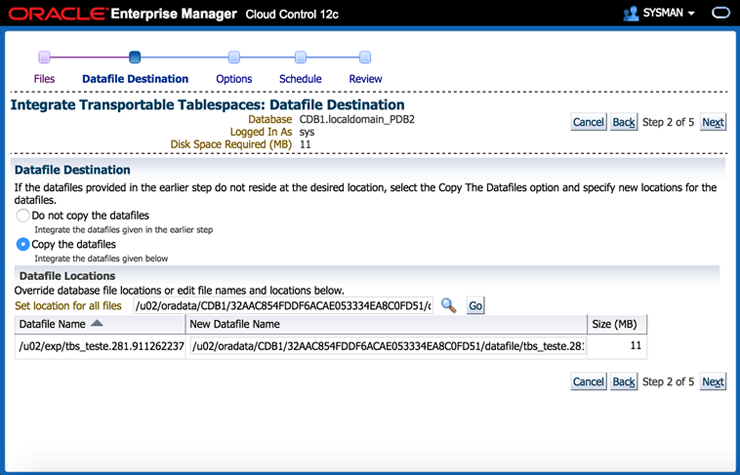The width and height of the screenshot is (740, 475).
Task: Click the Oracle logo
Action: [58, 14]
